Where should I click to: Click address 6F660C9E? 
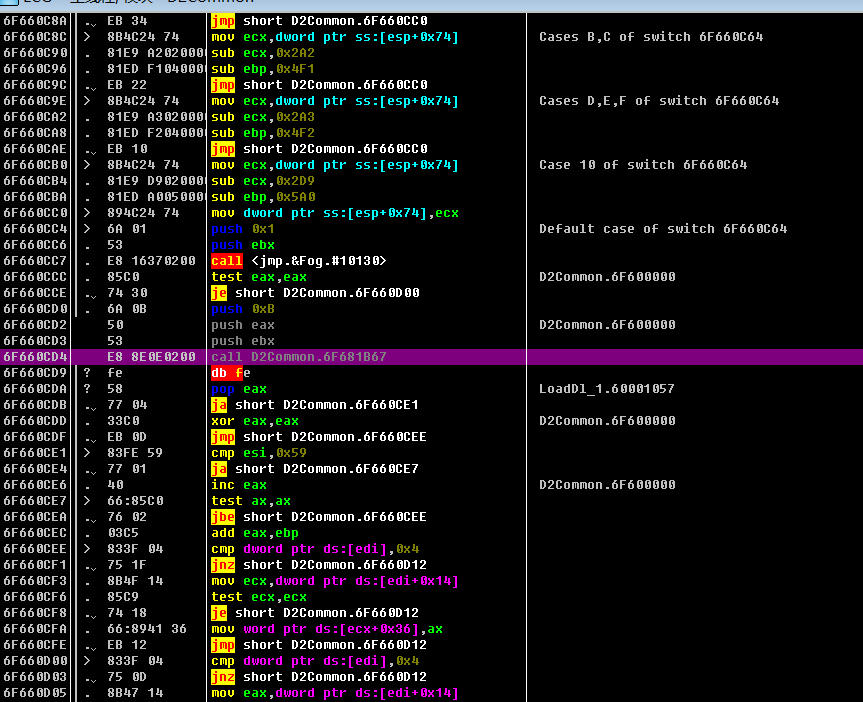(x=35, y=101)
